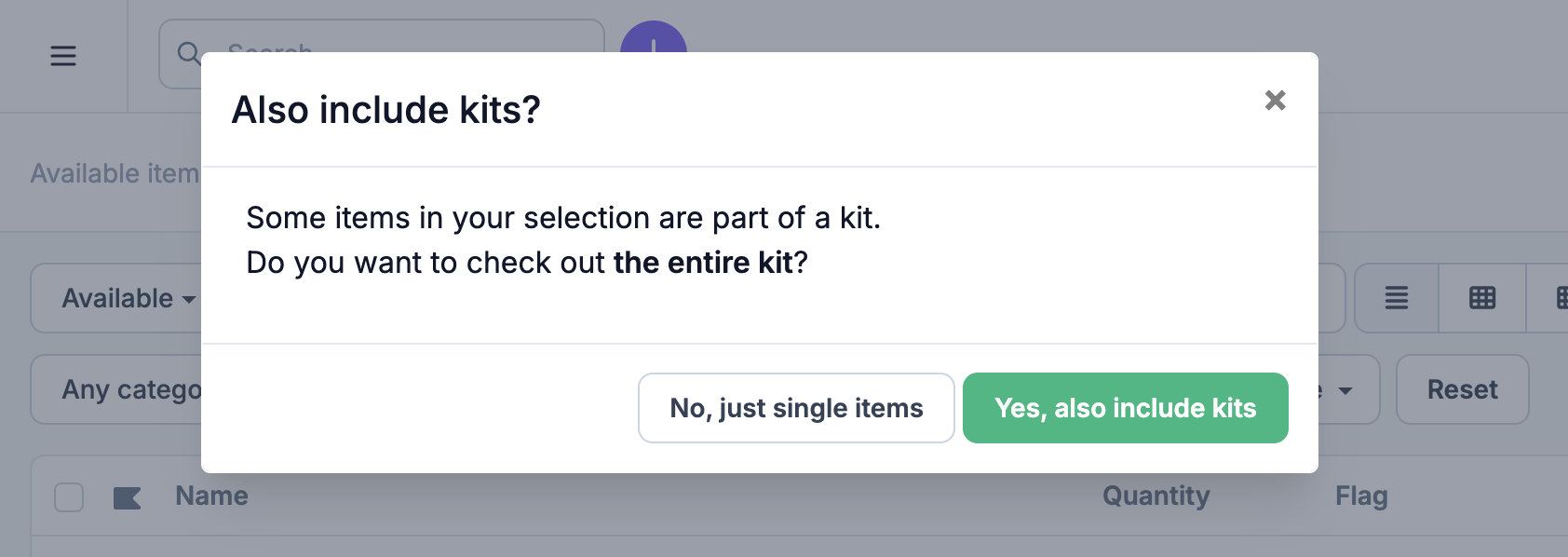Reset the item filters
The image size is (1568, 557).
point(1463,389)
